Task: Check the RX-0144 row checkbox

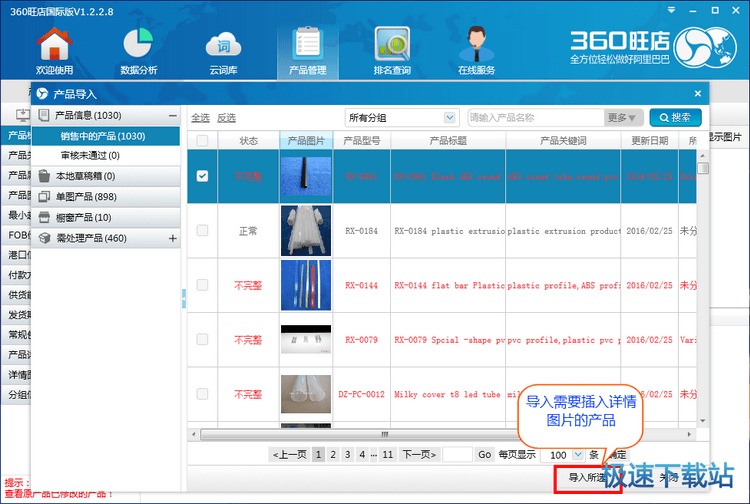Action: coord(202,285)
